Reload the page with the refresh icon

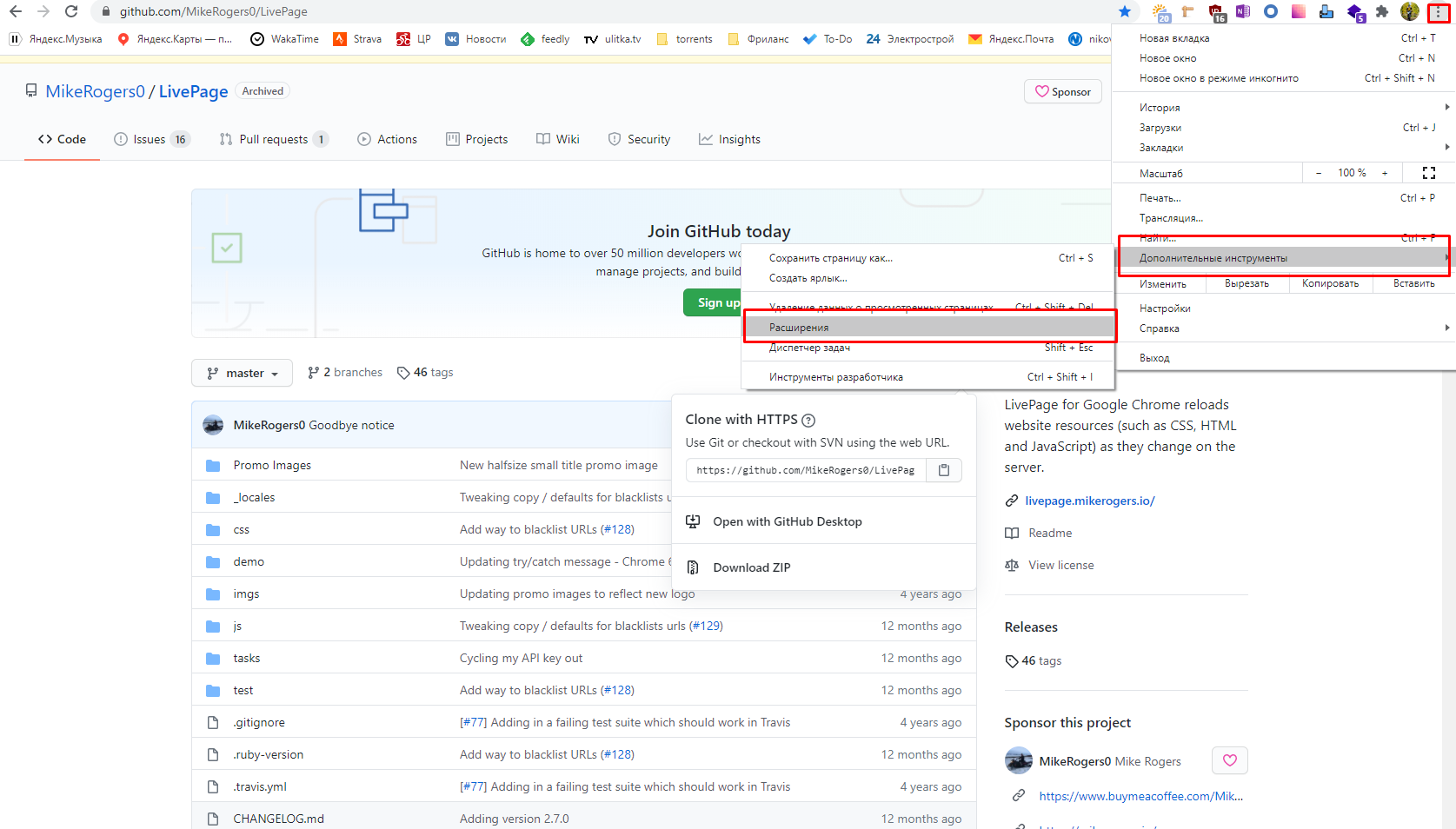[x=71, y=11]
